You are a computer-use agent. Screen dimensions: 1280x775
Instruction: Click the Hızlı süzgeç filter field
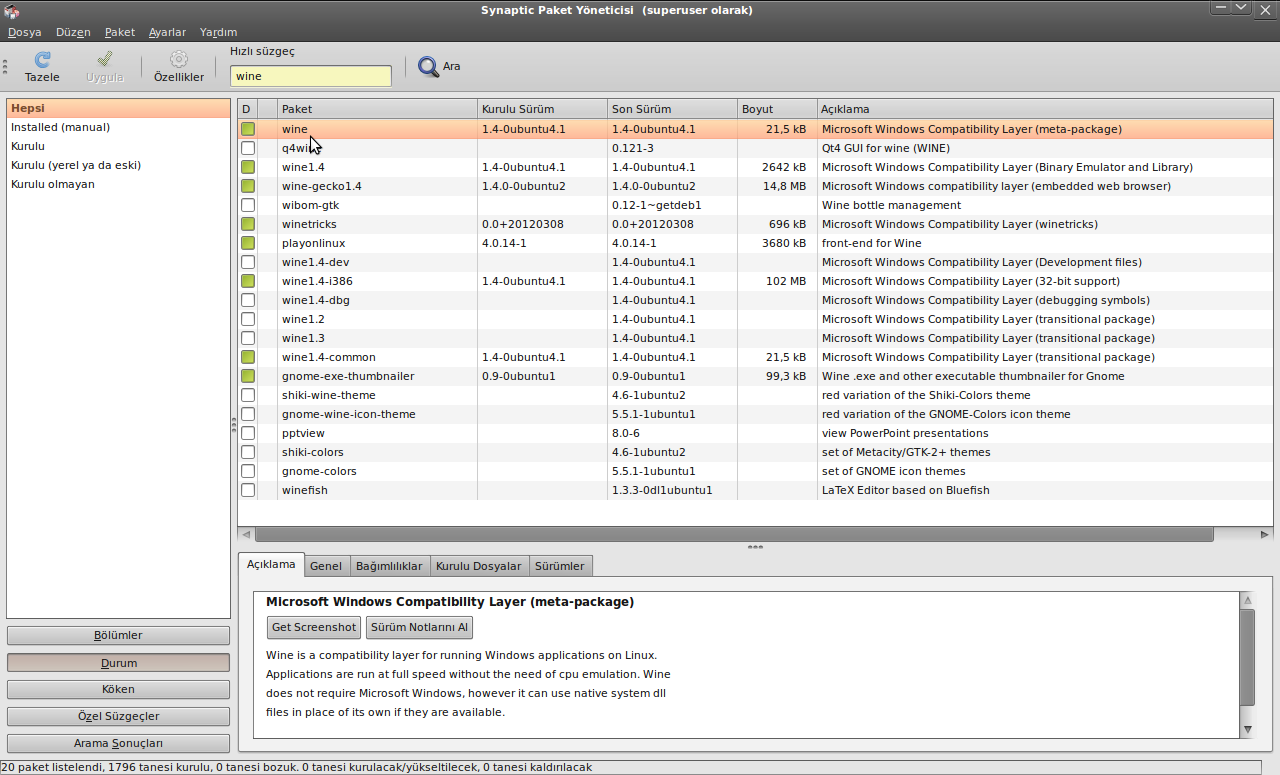[x=310, y=76]
